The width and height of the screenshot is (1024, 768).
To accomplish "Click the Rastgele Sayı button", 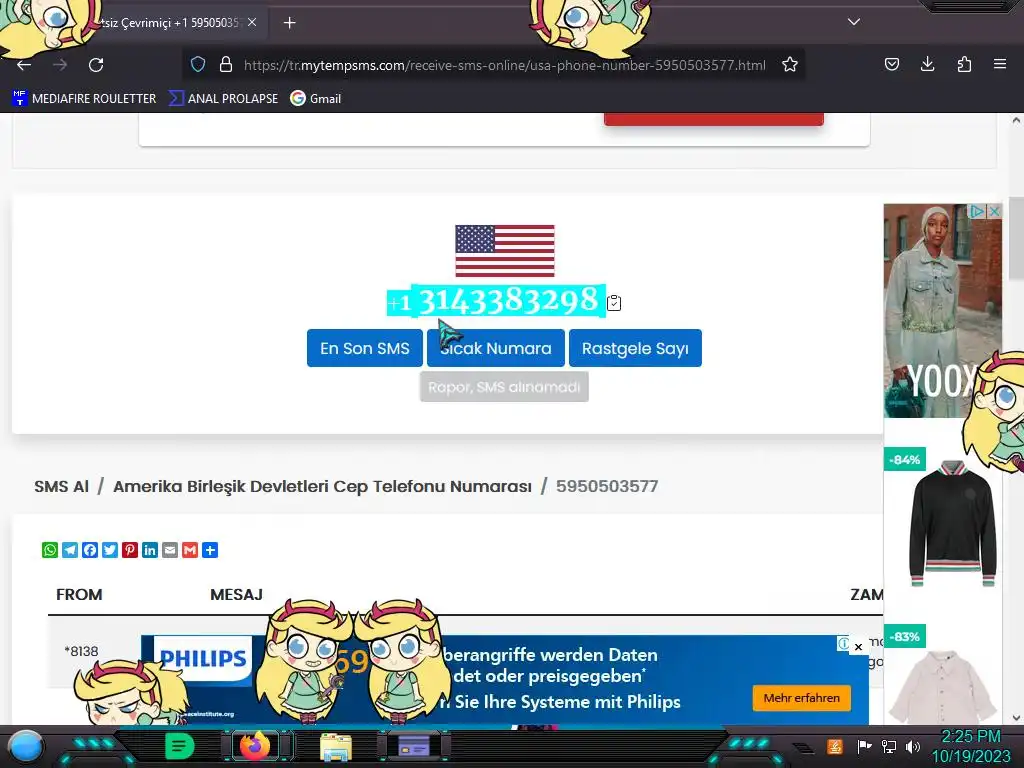I will [635, 348].
